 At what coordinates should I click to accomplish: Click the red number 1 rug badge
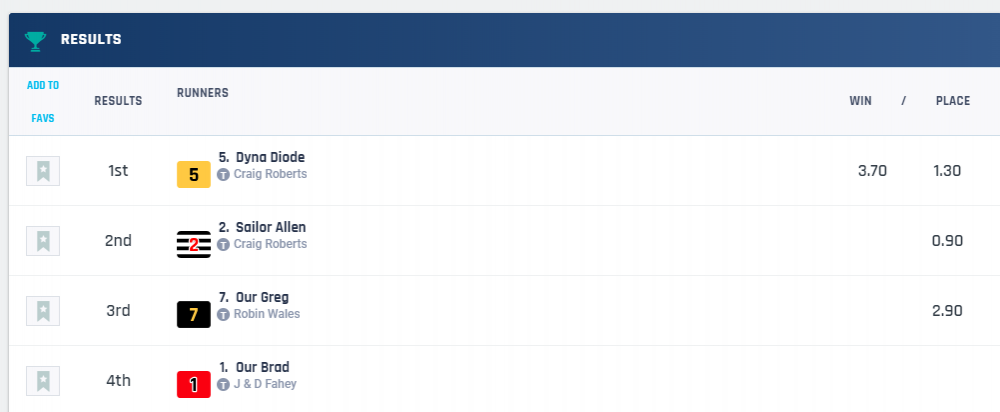click(194, 384)
